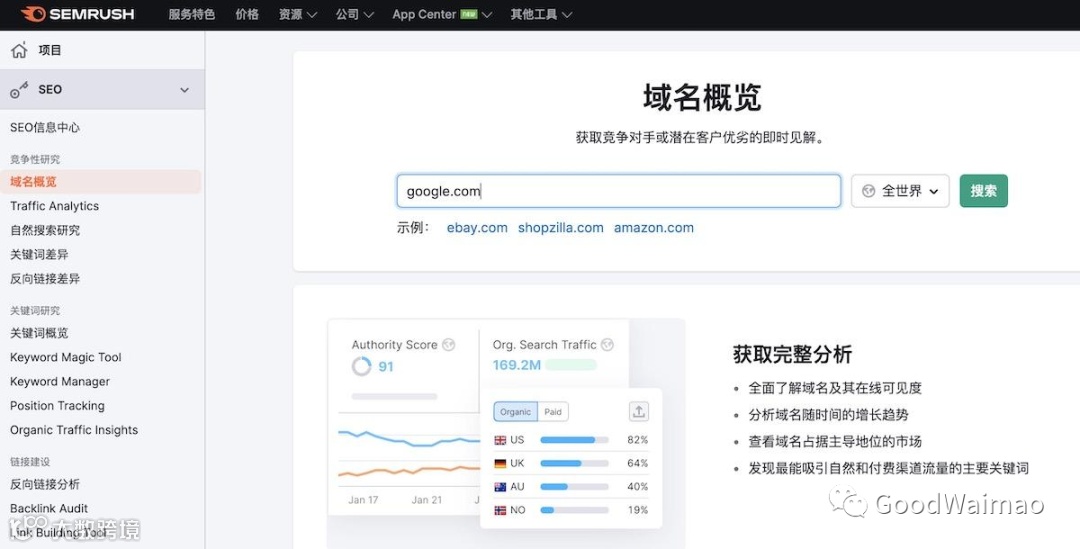
Task: Select the Paid toggle in preview
Action: pyautogui.click(x=553, y=411)
